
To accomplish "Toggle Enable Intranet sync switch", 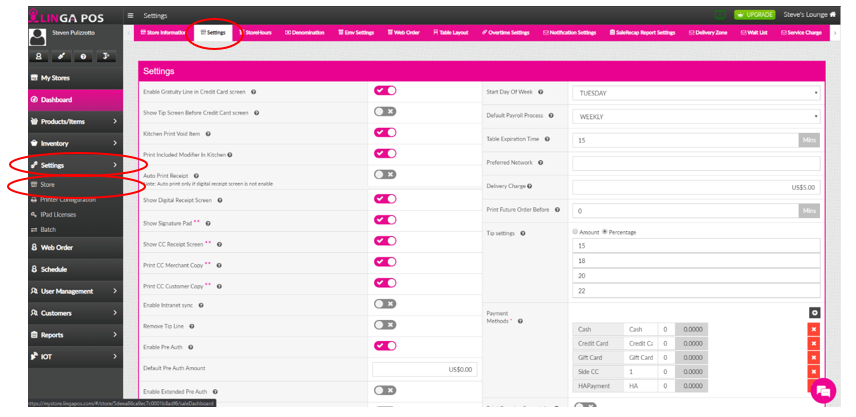I will point(385,303).
